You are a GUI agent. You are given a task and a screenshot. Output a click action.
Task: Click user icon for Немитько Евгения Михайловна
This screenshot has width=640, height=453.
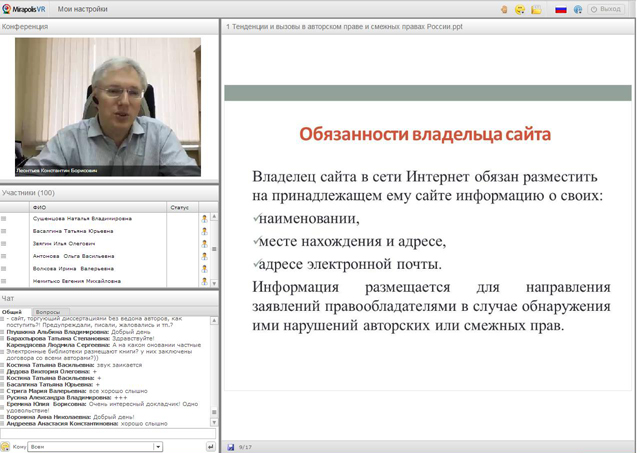(204, 281)
